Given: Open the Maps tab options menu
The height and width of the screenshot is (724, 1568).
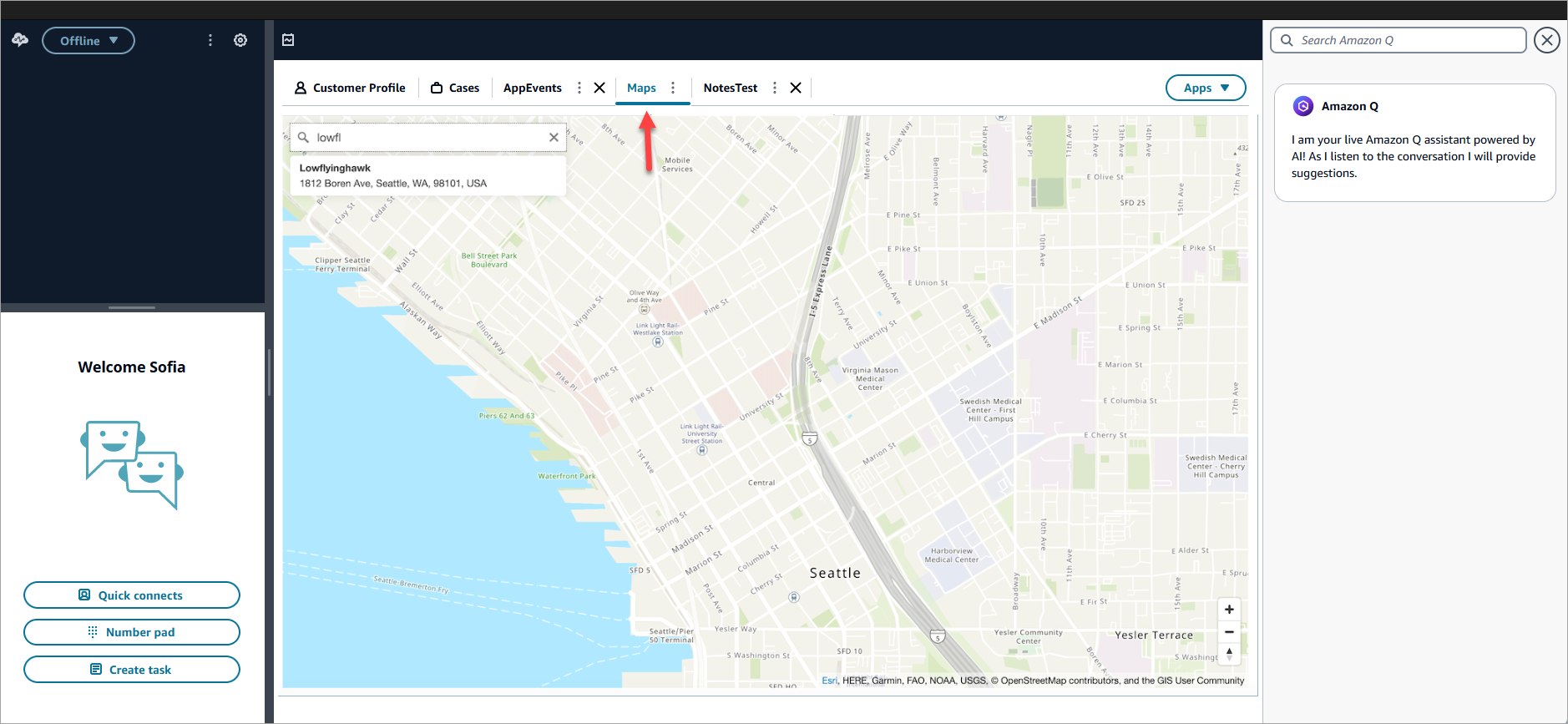Looking at the screenshot, I should (x=673, y=88).
